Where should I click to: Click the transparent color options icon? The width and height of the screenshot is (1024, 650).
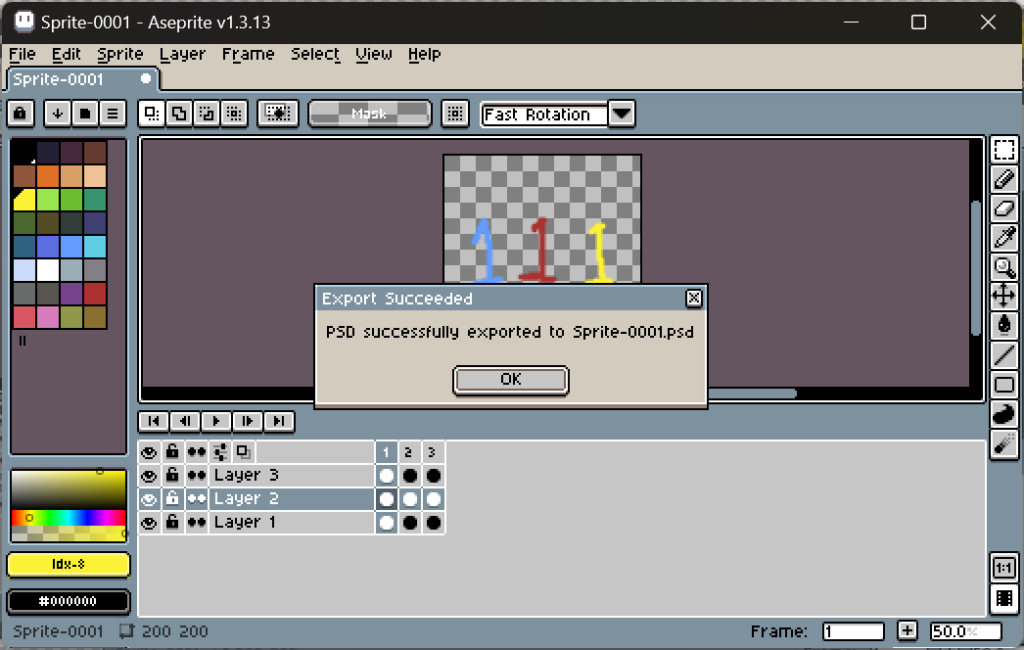click(278, 114)
